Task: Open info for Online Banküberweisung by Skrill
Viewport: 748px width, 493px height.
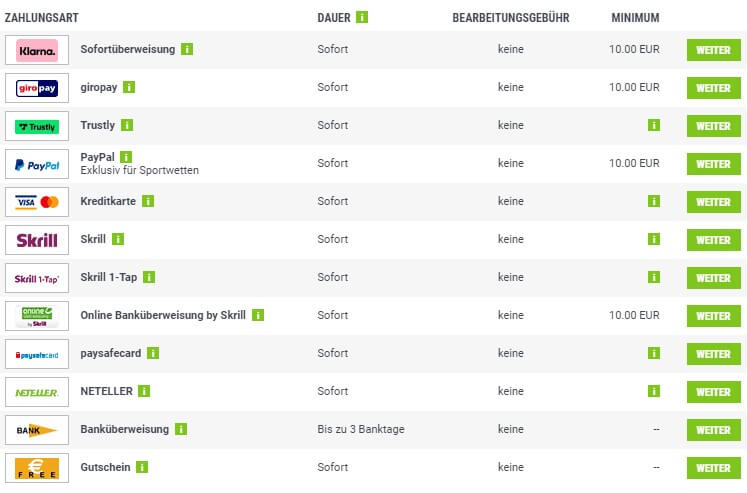Action: (x=258, y=315)
